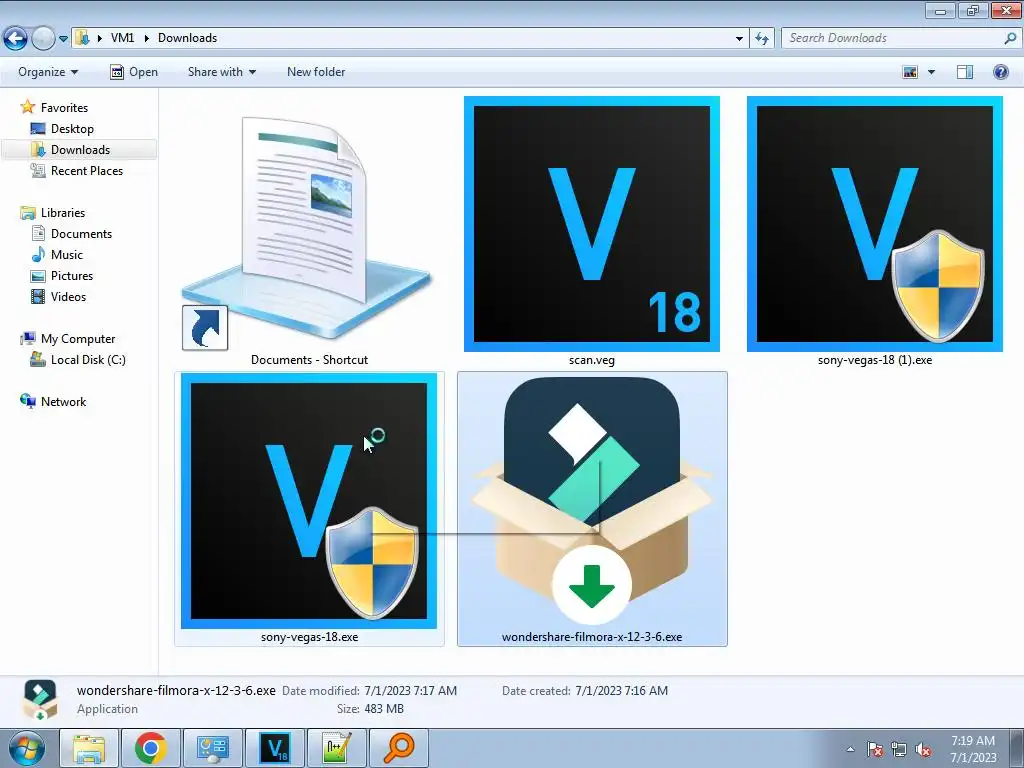Viewport: 1024px width, 768px height.
Task: Click the Date created value 7/1/2023 7:16 AM
Action: [622, 691]
